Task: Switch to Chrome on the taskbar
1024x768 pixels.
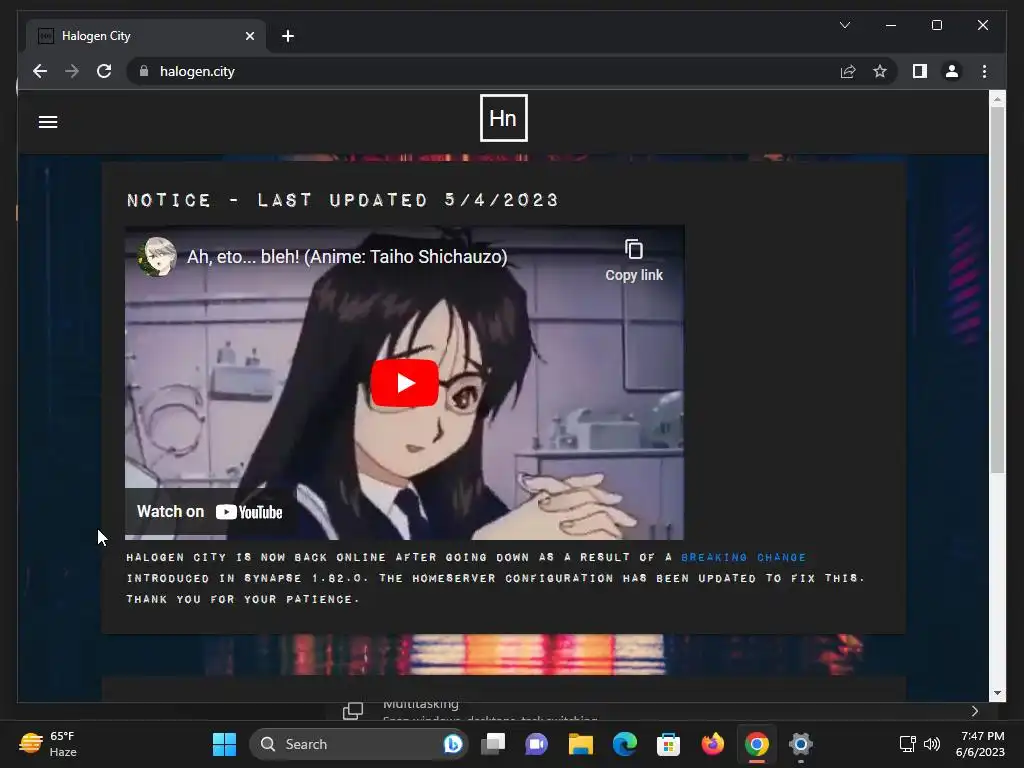Action: [756, 744]
